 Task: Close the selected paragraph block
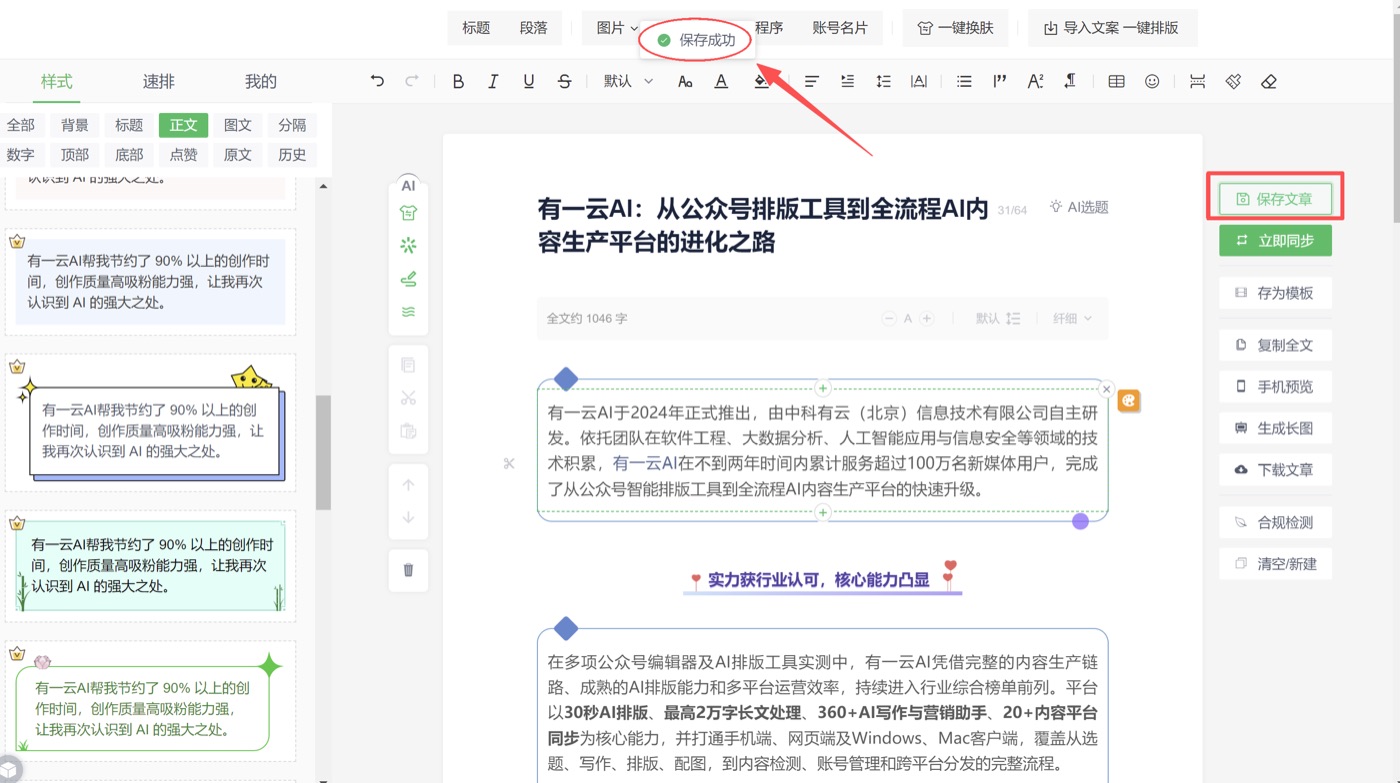1106,389
